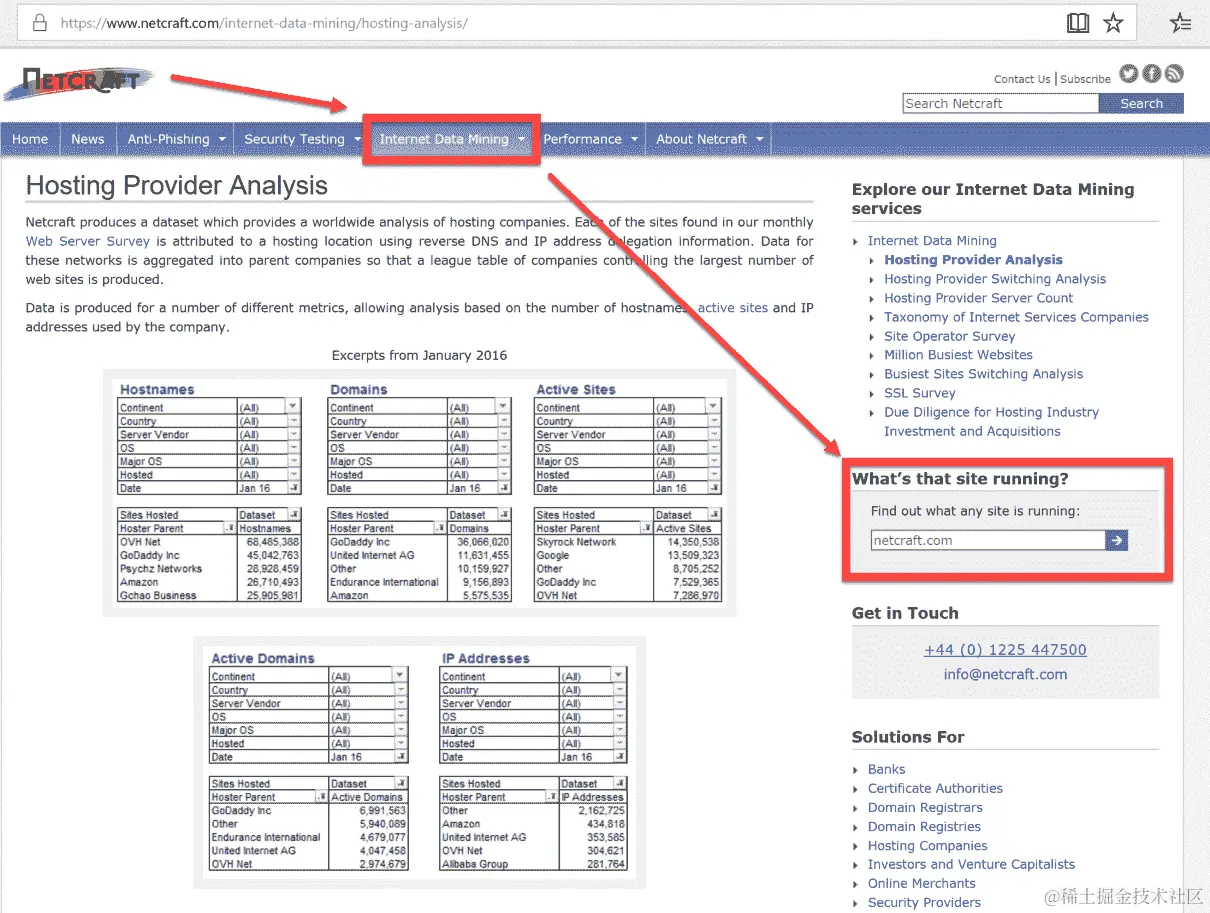
Task: Open SSL Survey link
Action: [x=920, y=393]
